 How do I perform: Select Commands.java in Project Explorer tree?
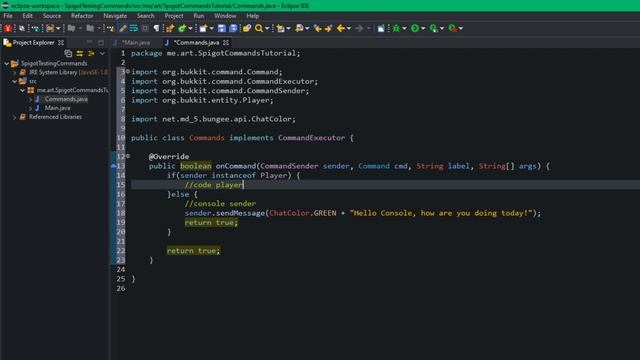click(x=66, y=99)
